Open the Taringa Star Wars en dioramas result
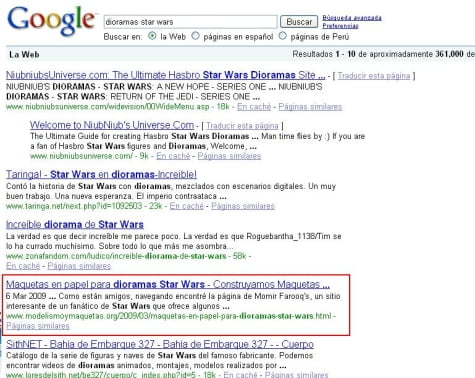The width and height of the screenshot is (475, 378). (x=101, y=174)
